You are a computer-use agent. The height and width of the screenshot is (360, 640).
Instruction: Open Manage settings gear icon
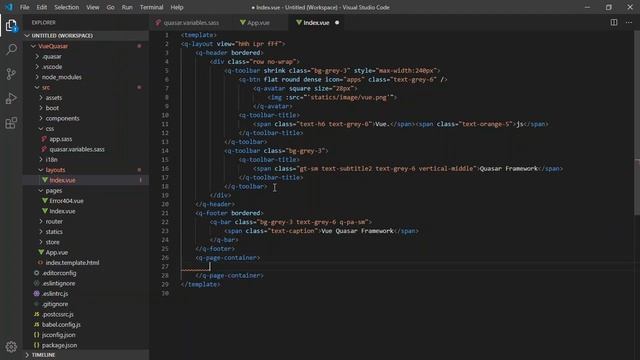click(11, 347)
